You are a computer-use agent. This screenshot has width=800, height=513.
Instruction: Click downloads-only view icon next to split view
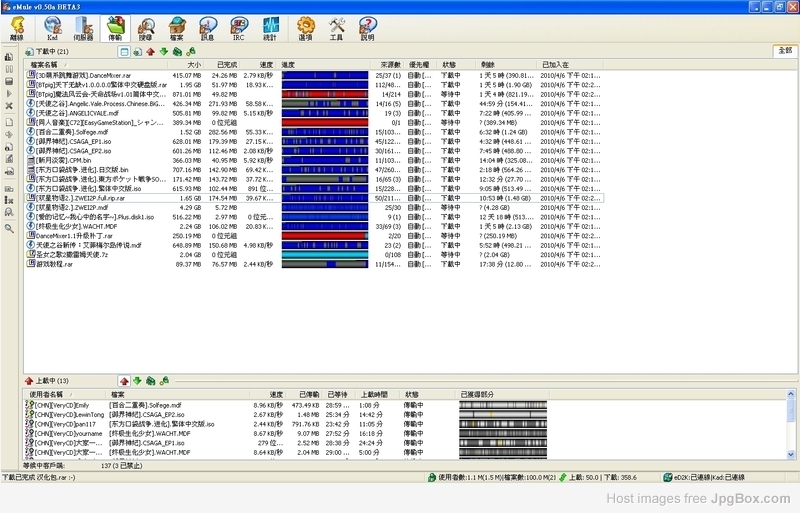coord(137,52)
